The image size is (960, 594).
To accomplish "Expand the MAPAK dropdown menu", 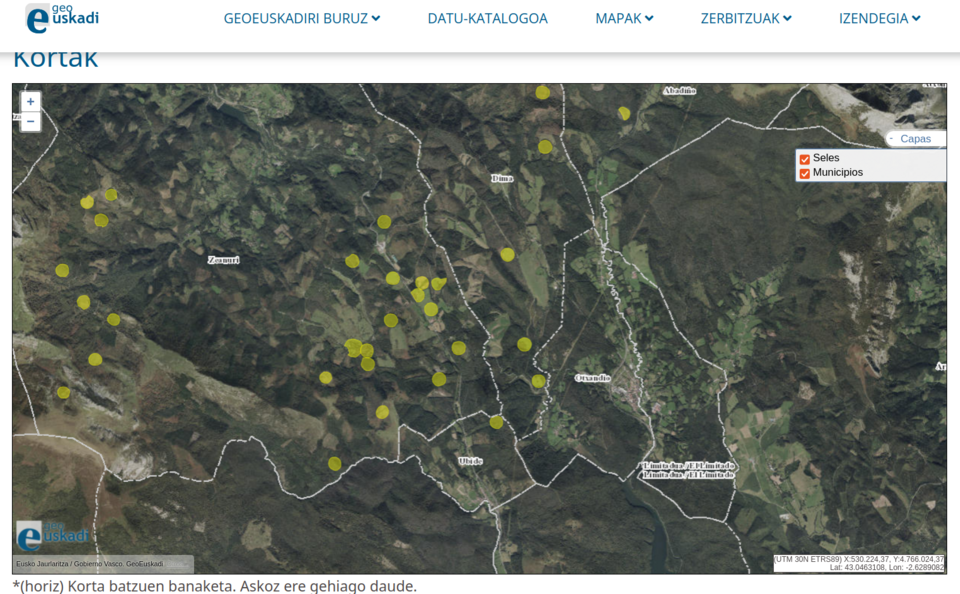I will 624,18.
